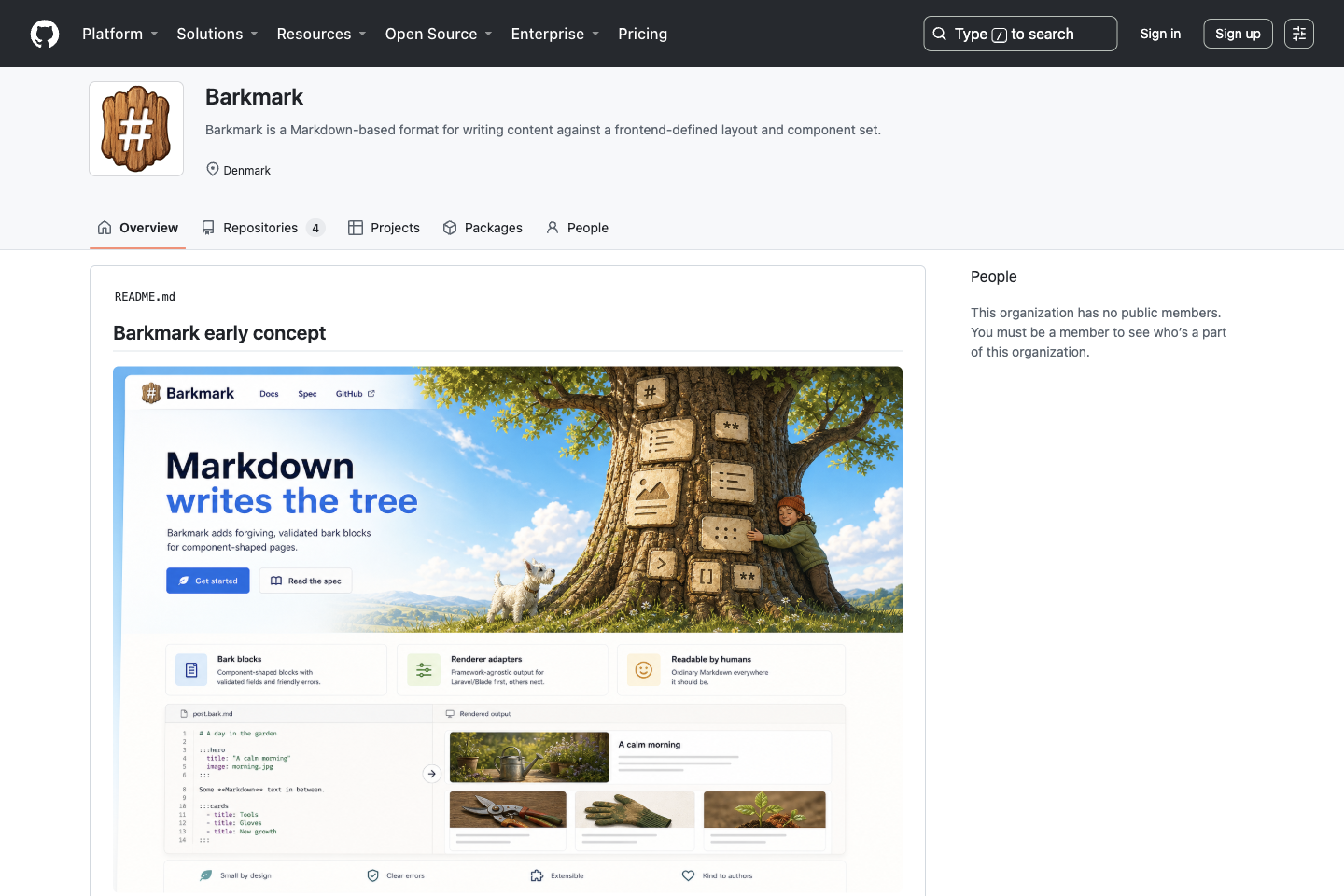Open the People tab
Image resolution: width=1344 pixels, height=896 pixels.
[577, 228]
